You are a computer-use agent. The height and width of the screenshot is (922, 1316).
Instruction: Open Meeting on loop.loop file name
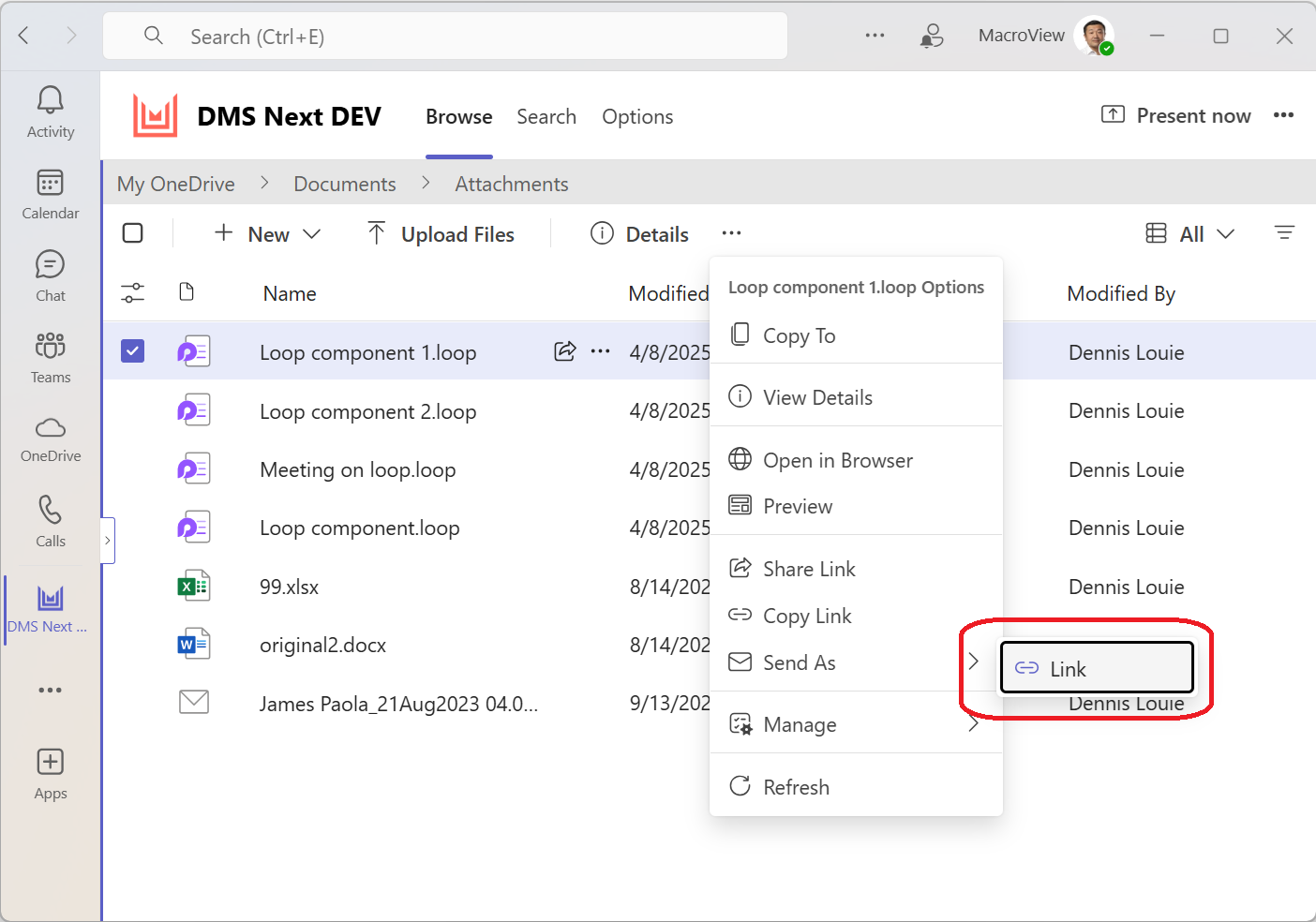pyautogui.click(x=358, y=469)
